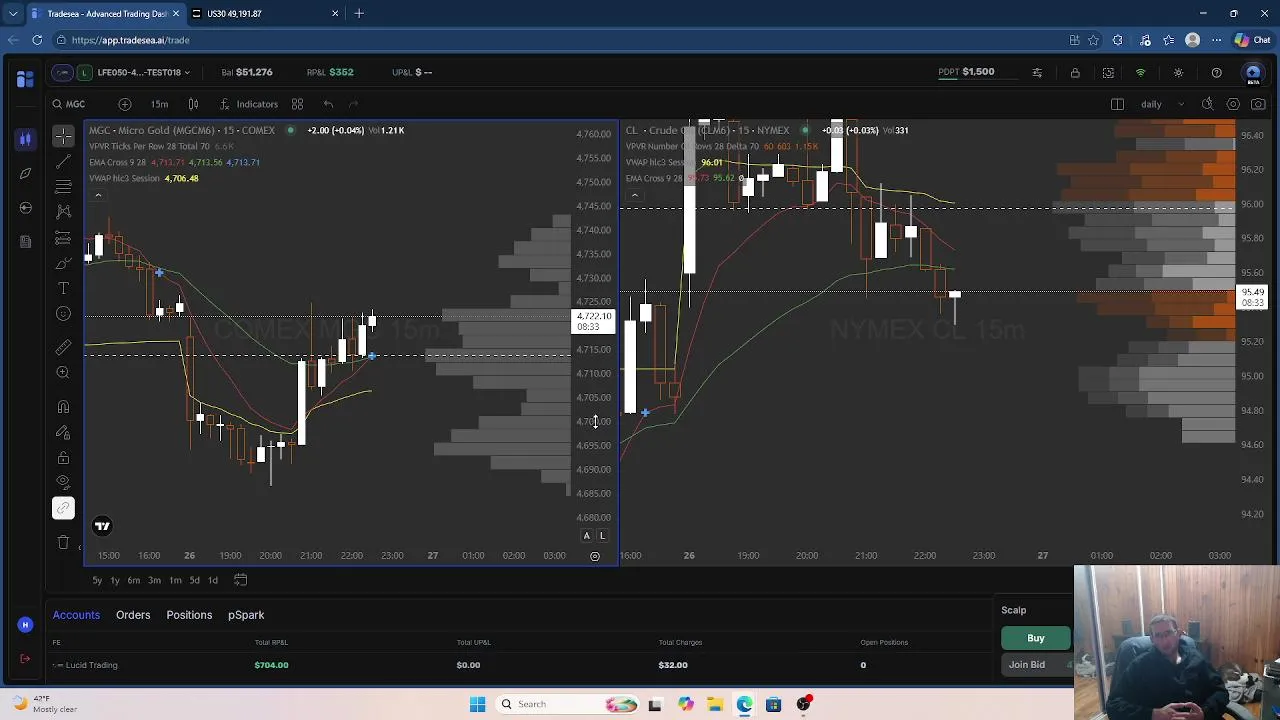The image size is (1280, 720).
Task: Open chart settings hexagon icon
Action: click(1233, 104)
